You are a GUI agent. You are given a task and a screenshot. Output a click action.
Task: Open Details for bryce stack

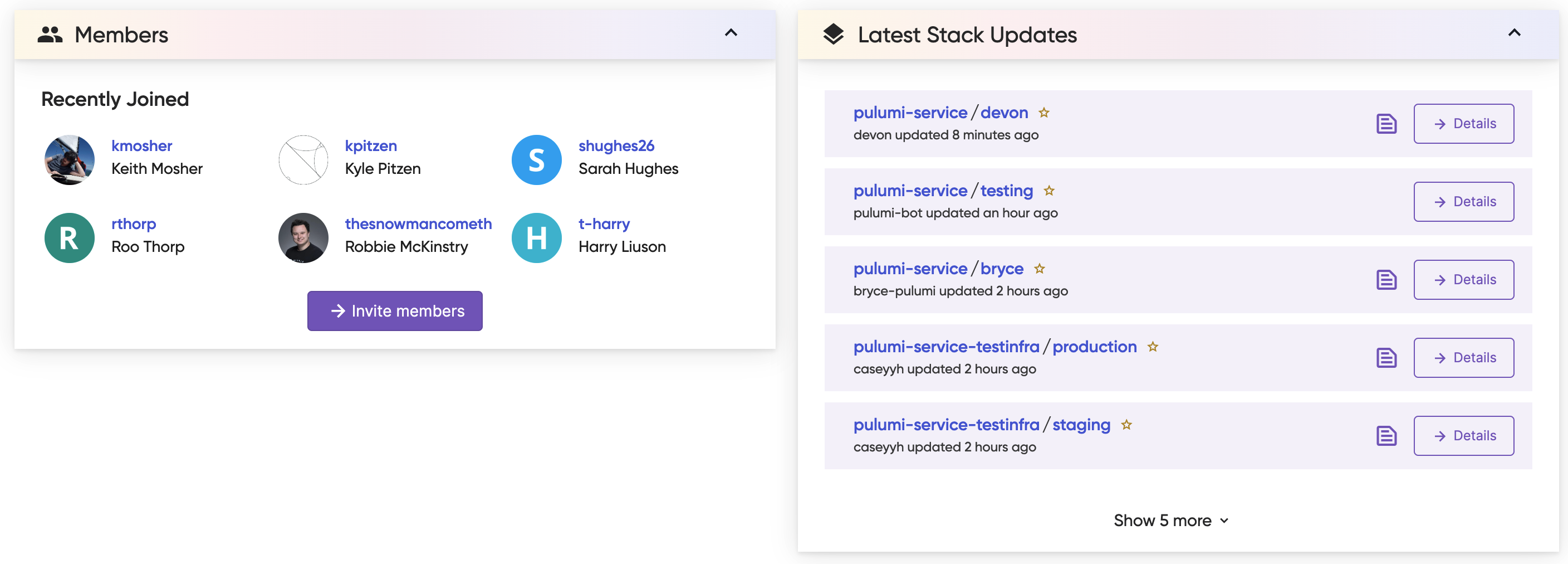click(x=1464, y=280)
